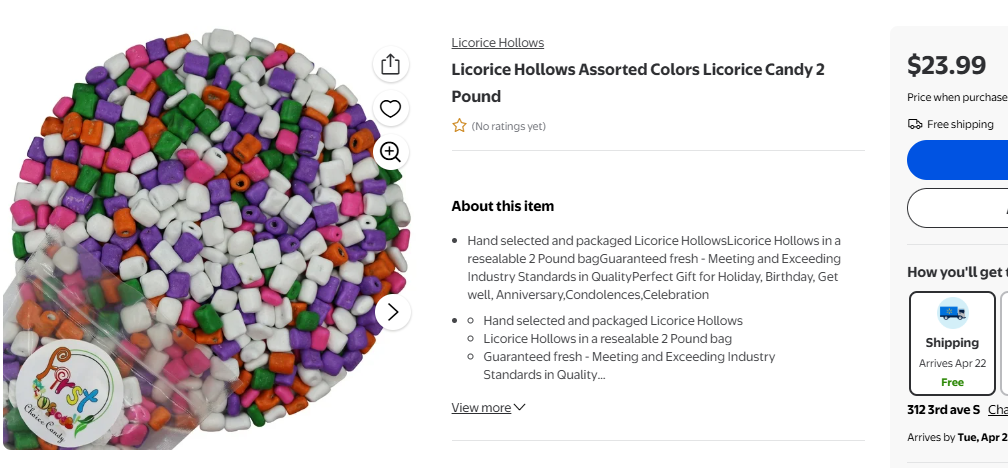Click the About this item heading

502,206
